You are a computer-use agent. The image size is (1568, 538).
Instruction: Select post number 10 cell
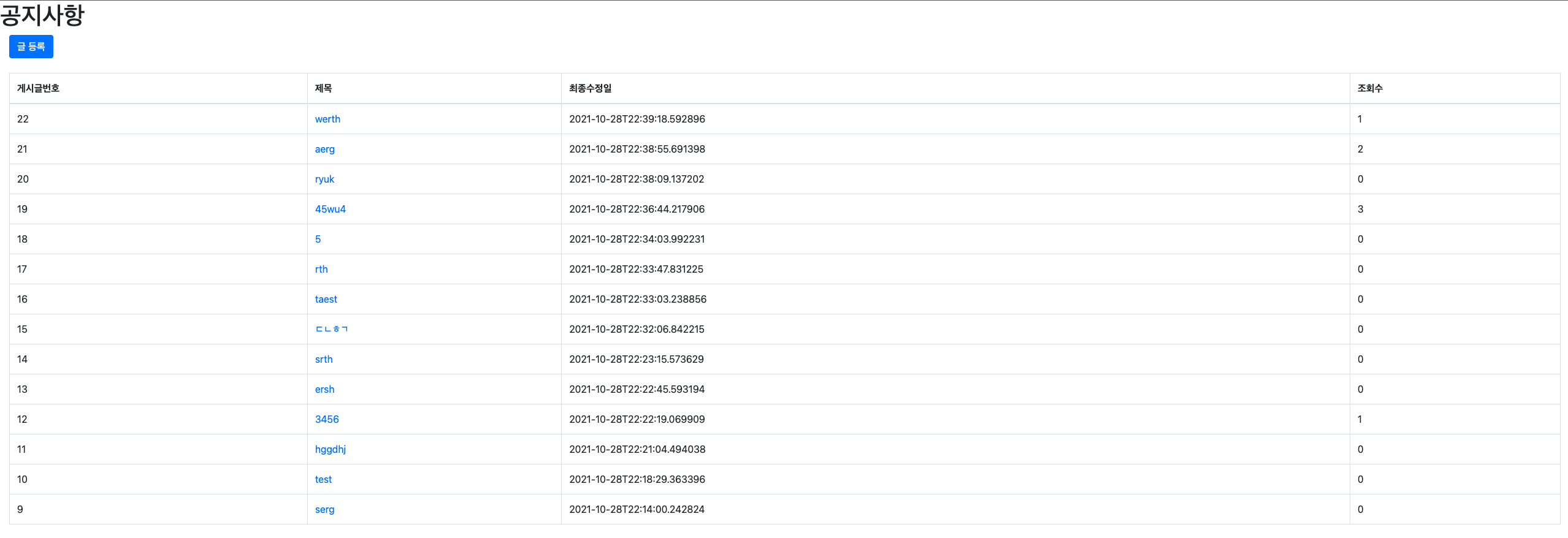pyautogui.click(x=158, y=479)
